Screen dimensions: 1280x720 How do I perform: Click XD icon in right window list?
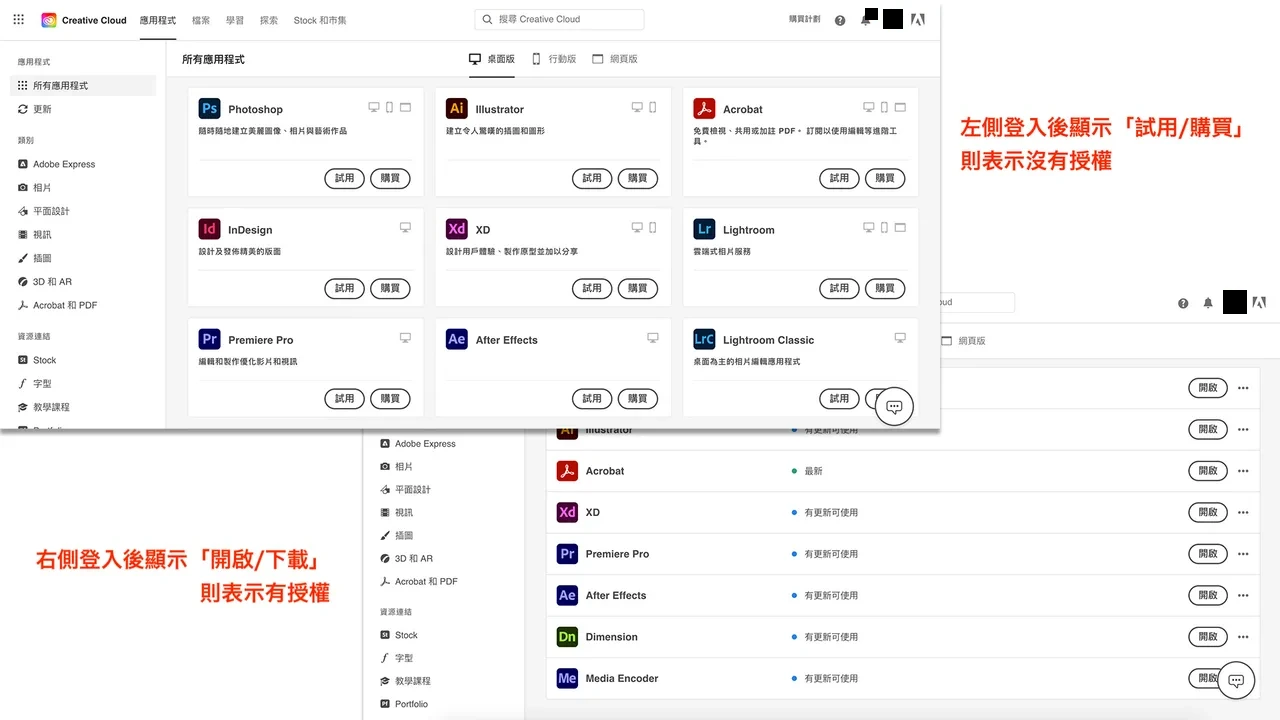pos(567,512)
